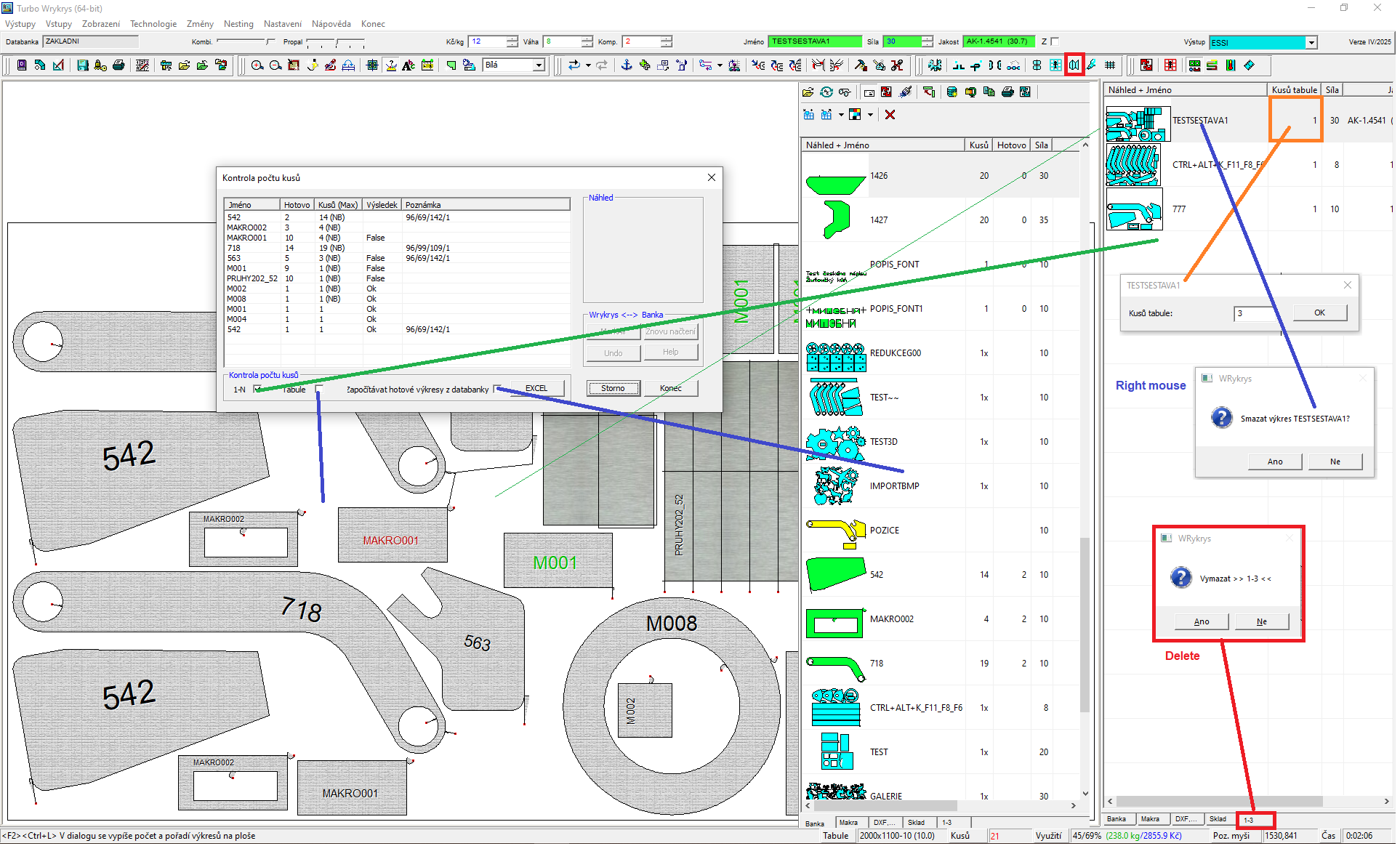Screen dimensions: 1400x846
Task: Click the anchor icon in toolbar
Action: click(626, 66)
